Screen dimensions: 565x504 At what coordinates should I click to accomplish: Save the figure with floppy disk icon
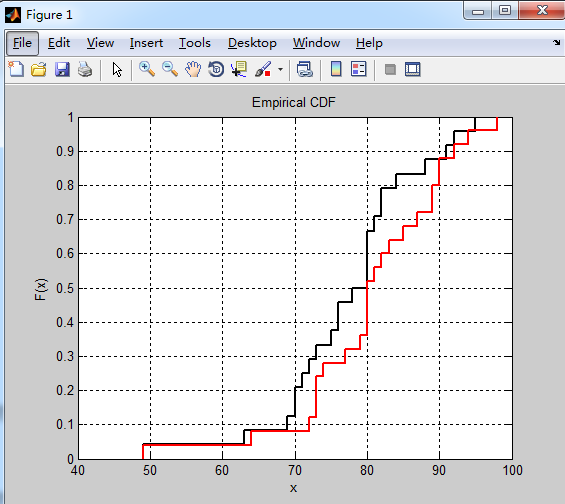click(62, 69)
